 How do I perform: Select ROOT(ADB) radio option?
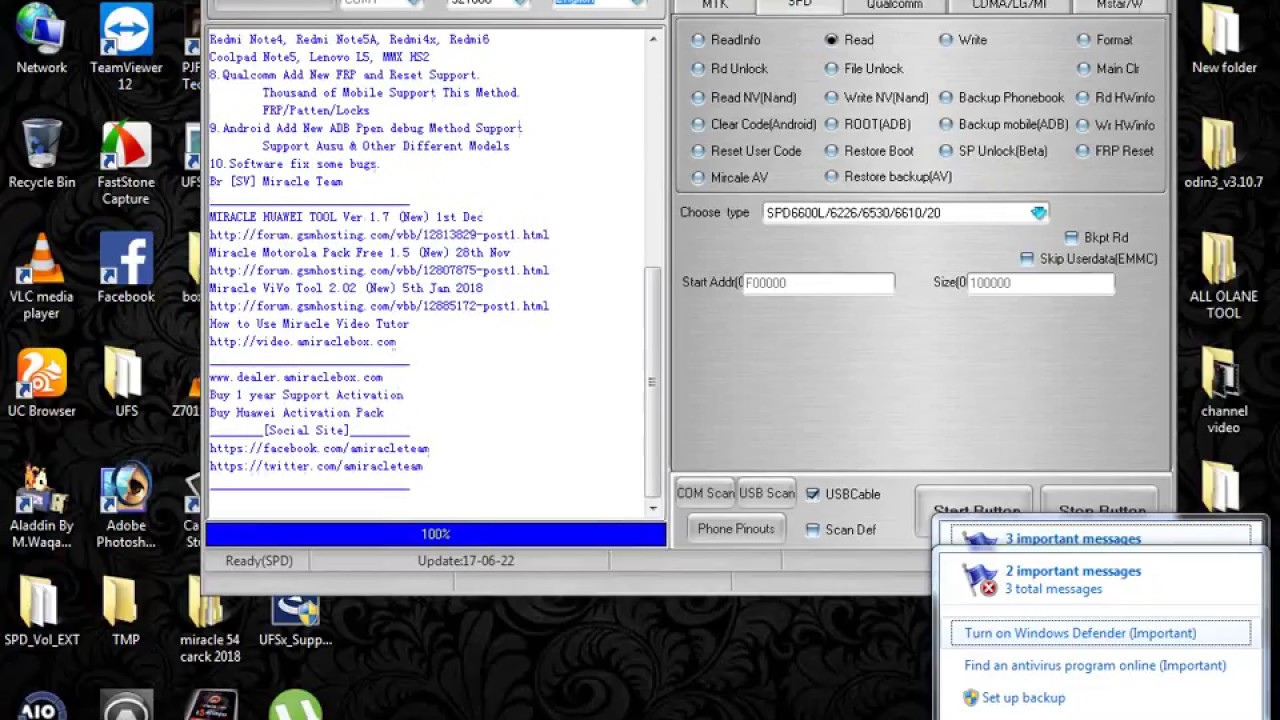(832, 125)
